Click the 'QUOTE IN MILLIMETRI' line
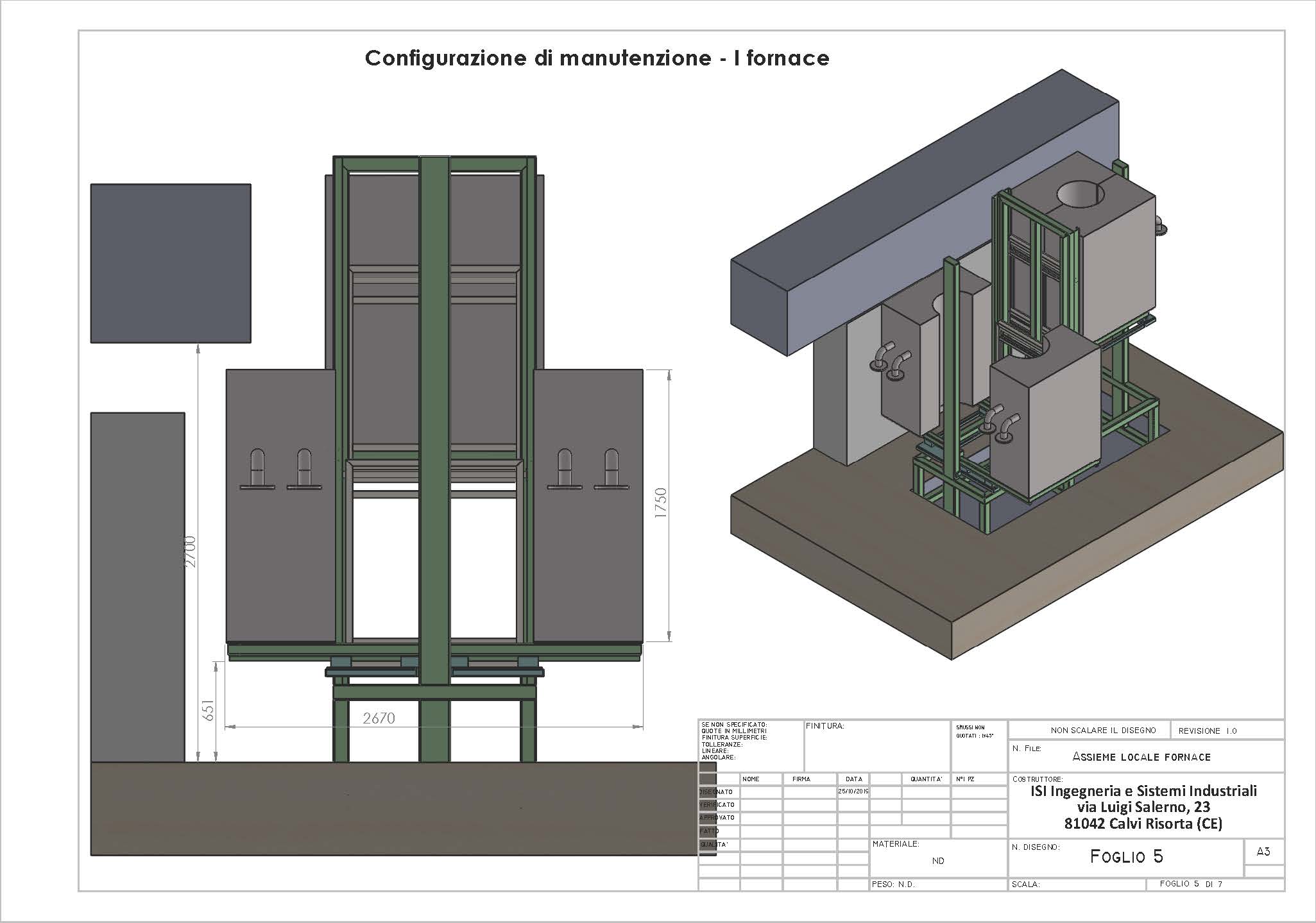This screenshot has width=1316, height=923. coord(734,731)
